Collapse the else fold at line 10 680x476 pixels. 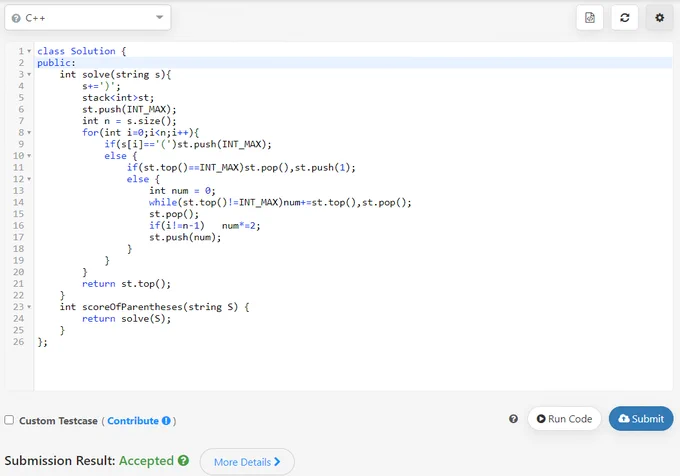[x=29, y=156]
